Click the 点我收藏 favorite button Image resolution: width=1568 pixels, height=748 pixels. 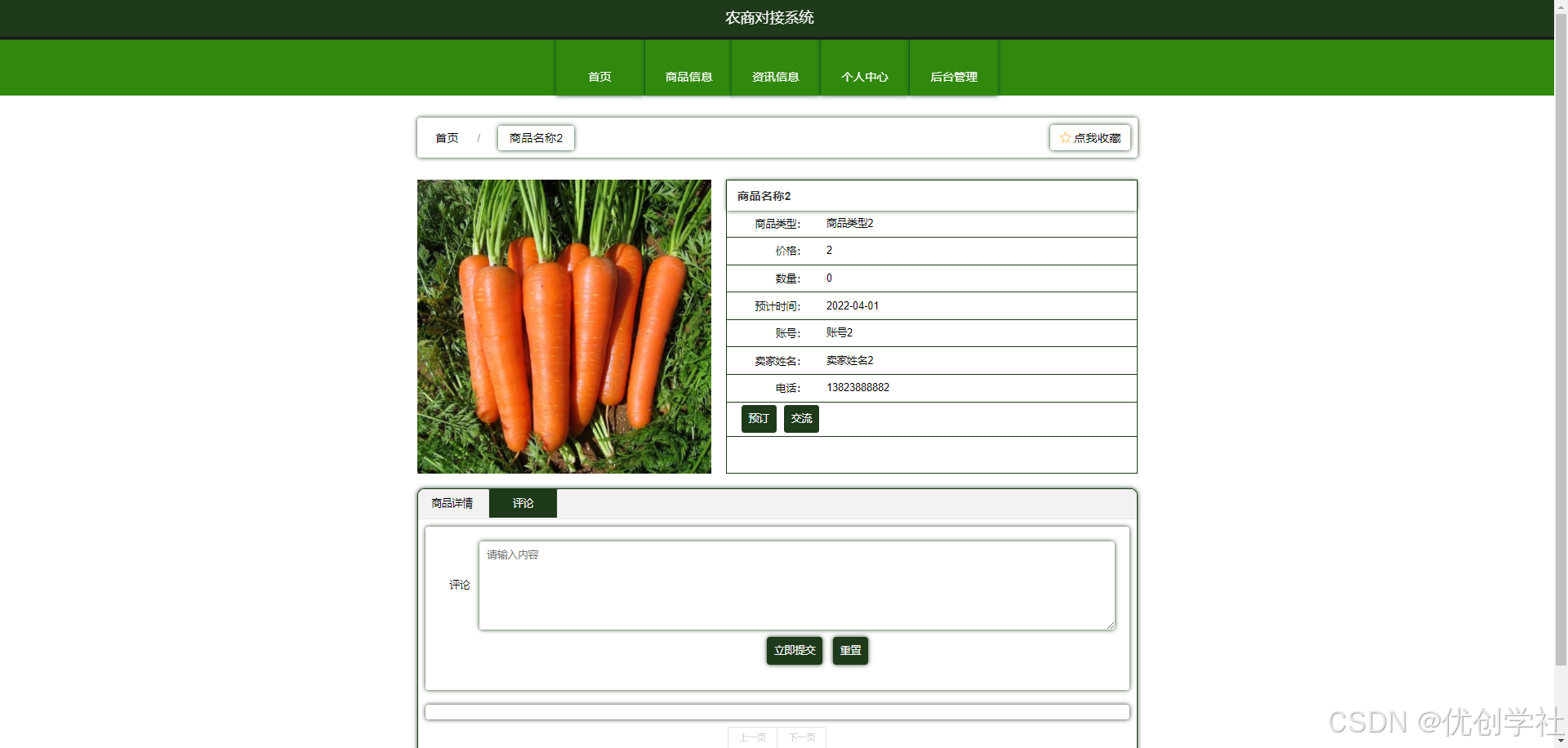click(1090, 138)
